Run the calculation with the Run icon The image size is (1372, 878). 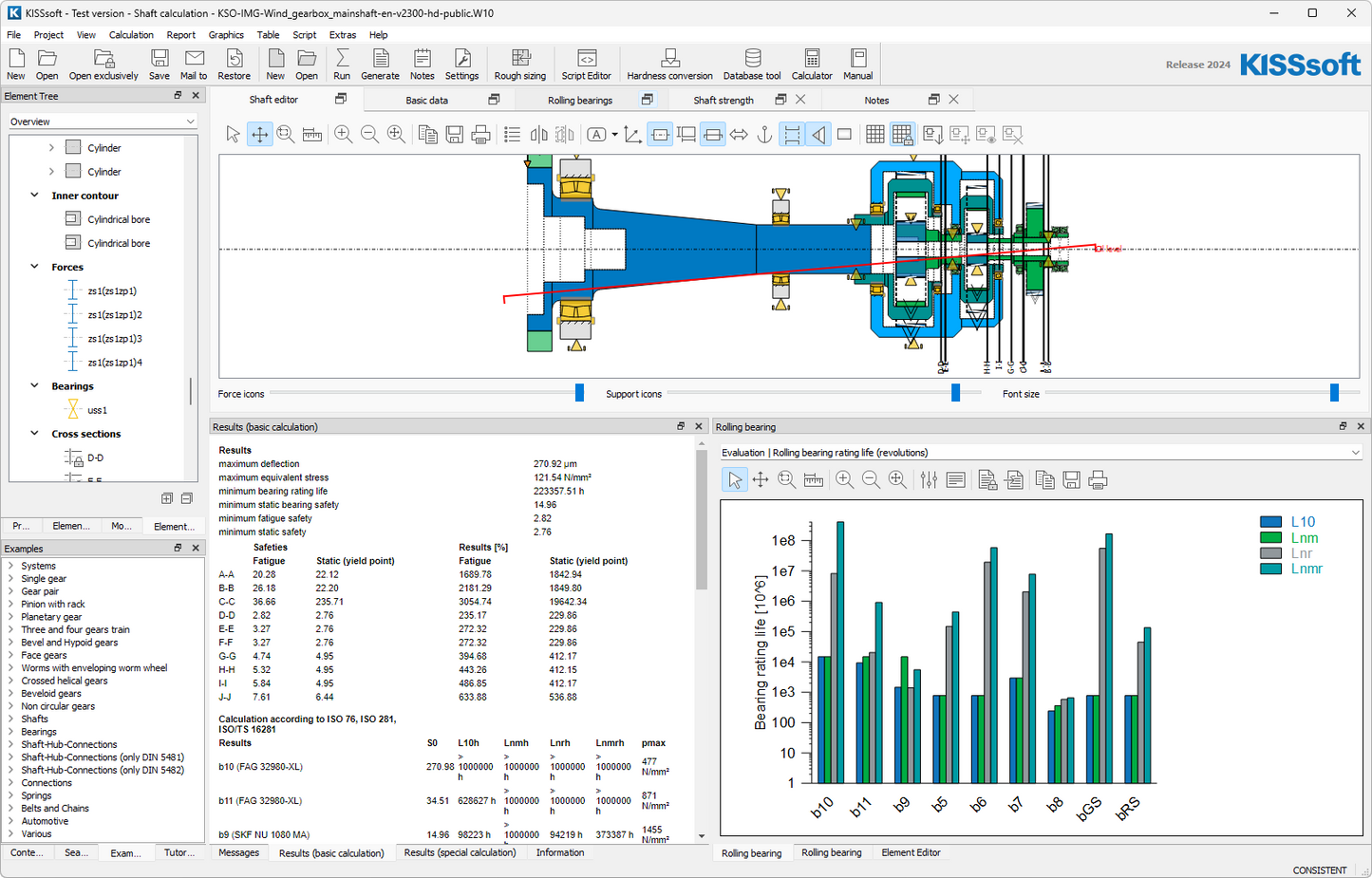(342, 64)
